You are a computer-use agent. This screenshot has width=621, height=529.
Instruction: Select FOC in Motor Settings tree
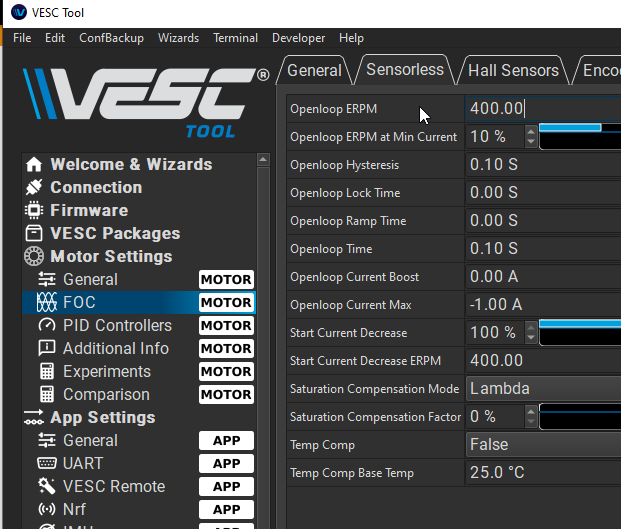click(x=80, y=303)
